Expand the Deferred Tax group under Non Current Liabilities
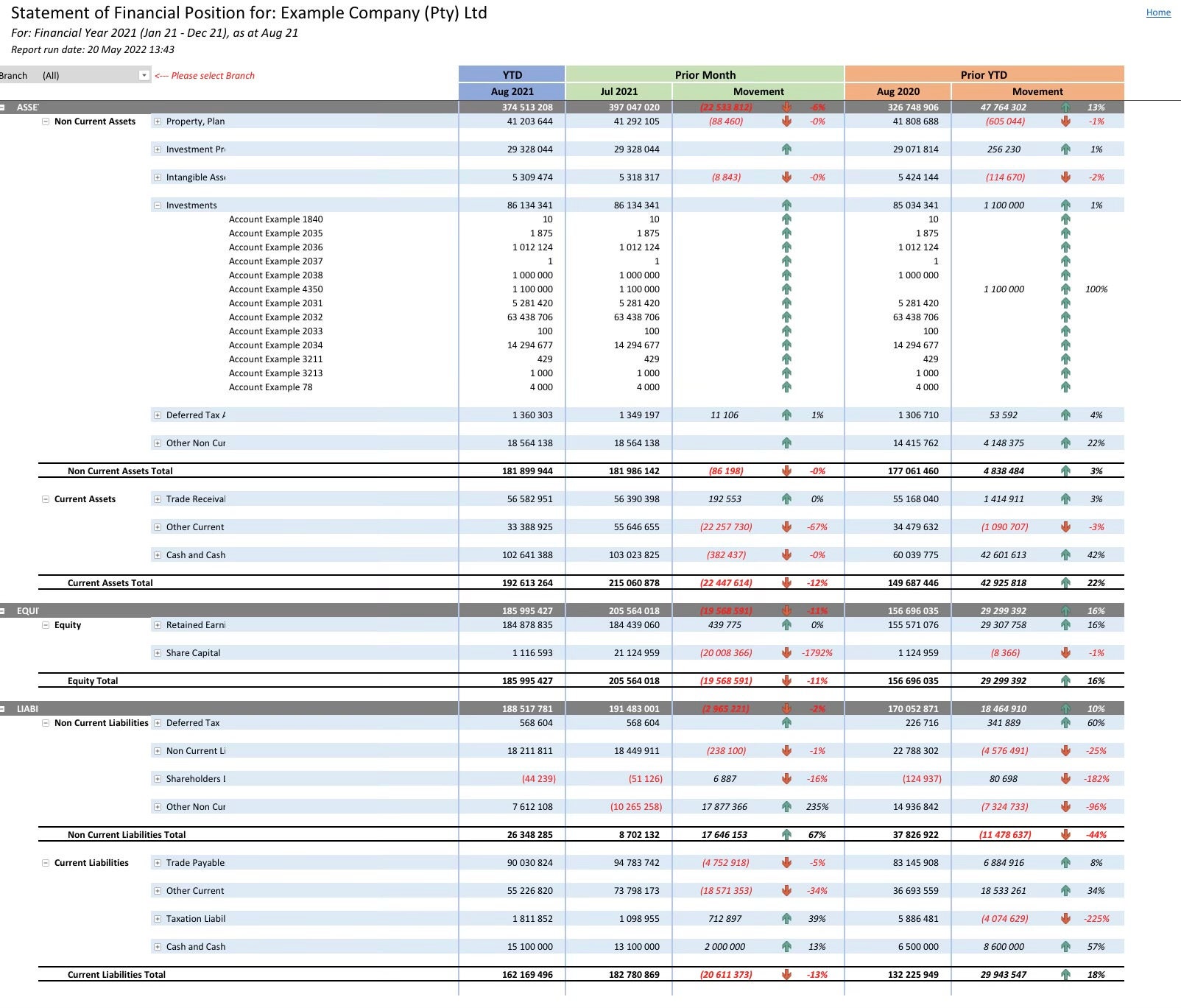Screen dimensions: 1181x1008 pos(157,723)
